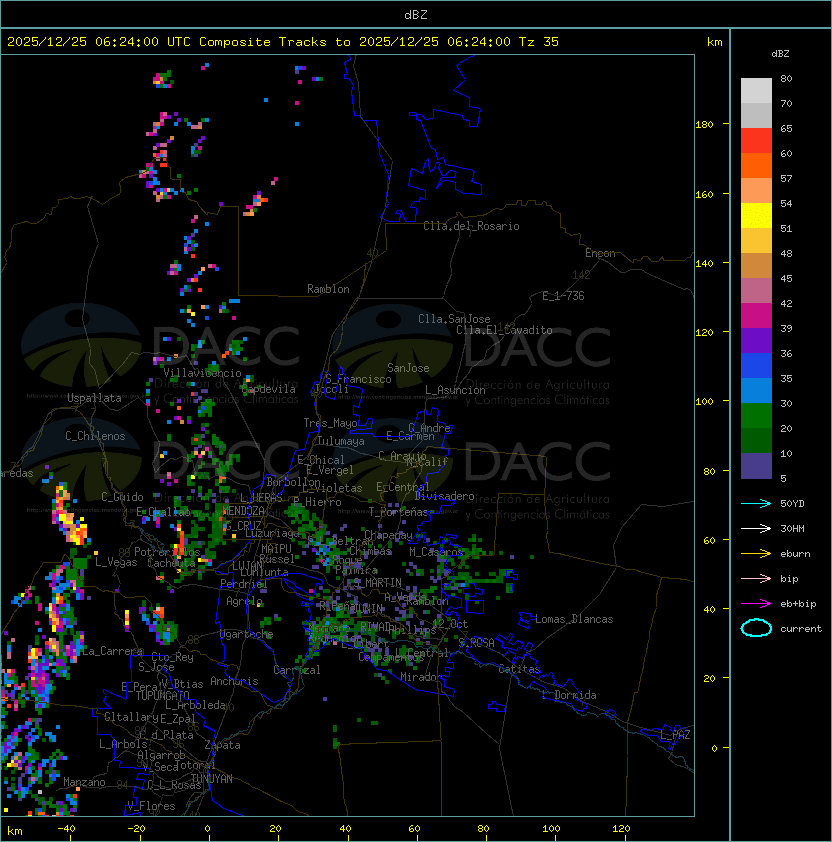Click the '30HM' legend label
This screenshot has width=832, height=842.
[792, 528]
